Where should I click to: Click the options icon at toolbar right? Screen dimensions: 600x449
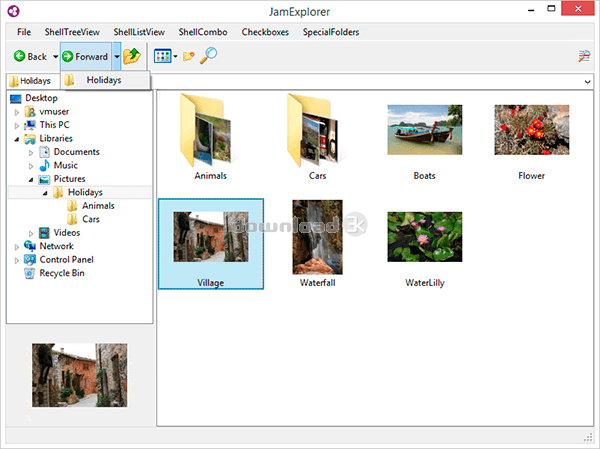click(584, 56)
